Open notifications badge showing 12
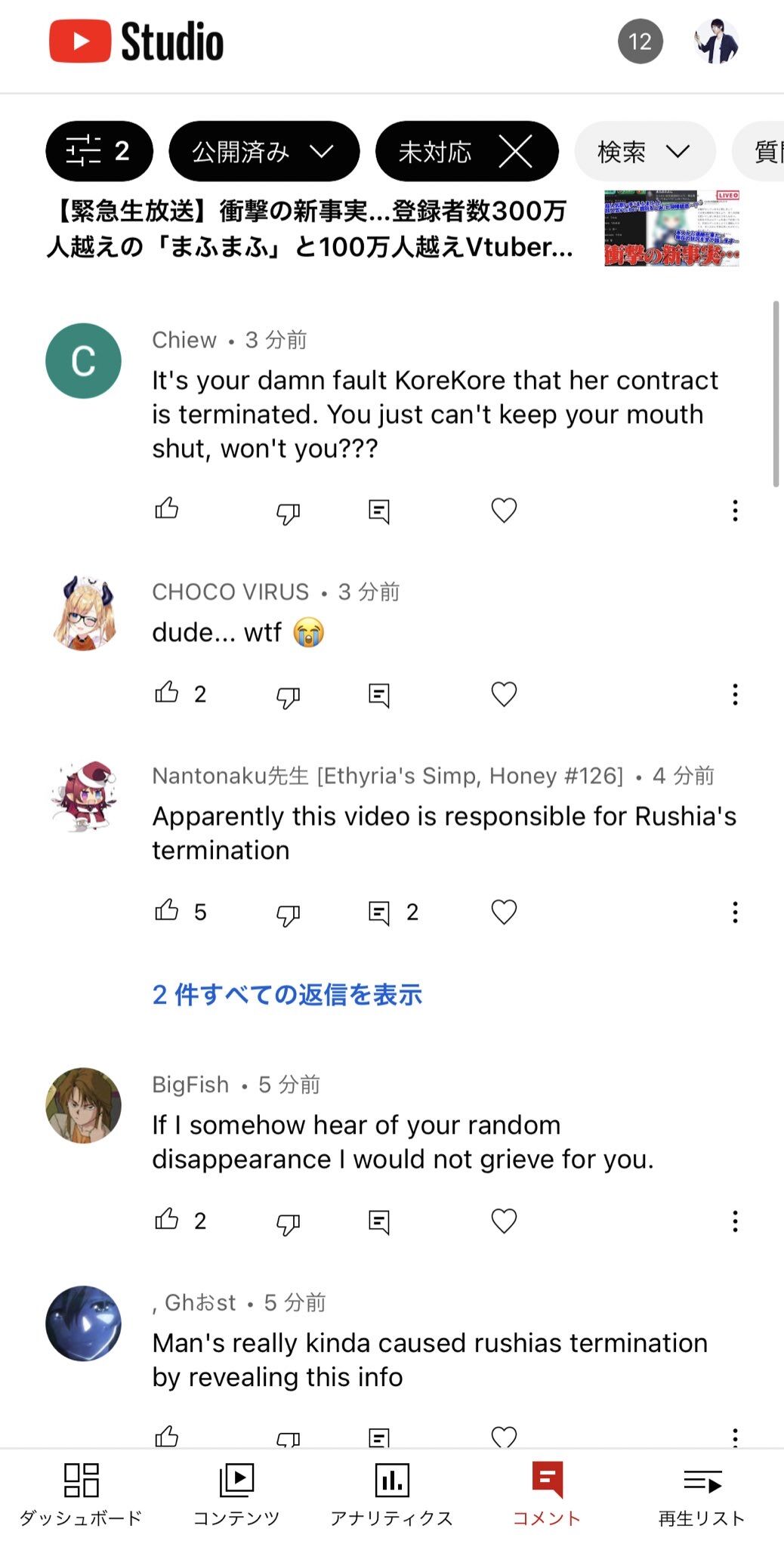The width and height of the screenshot is (784, 1547). 640,42
